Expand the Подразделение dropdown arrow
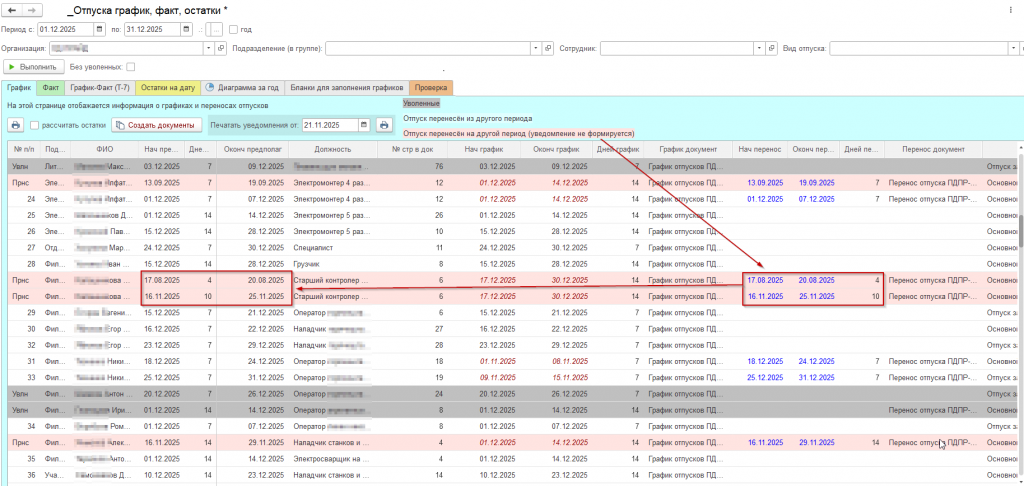Image resolution: width=1024 pixels, height=486 pixels. pyautogui.click(x=536, y=47)
